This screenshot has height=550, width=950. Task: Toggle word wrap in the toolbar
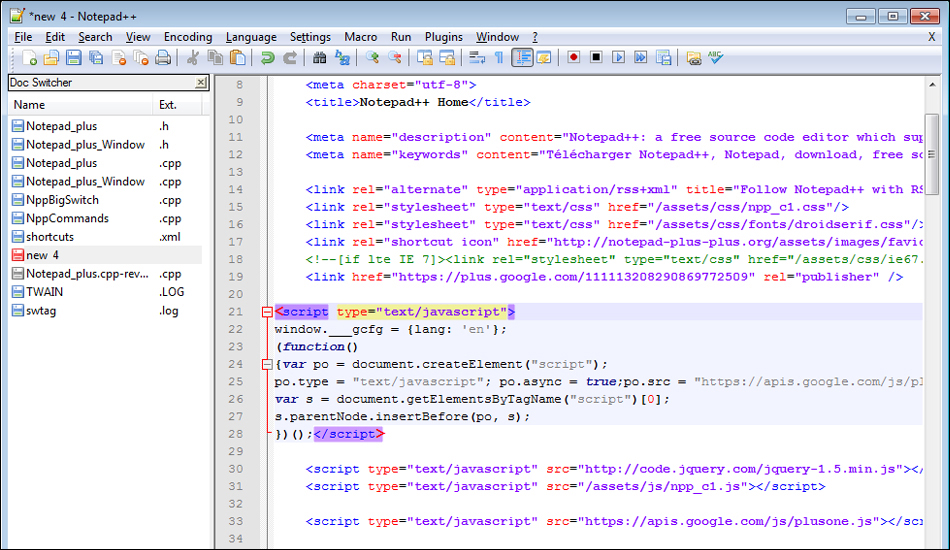(x=477, y=58)
